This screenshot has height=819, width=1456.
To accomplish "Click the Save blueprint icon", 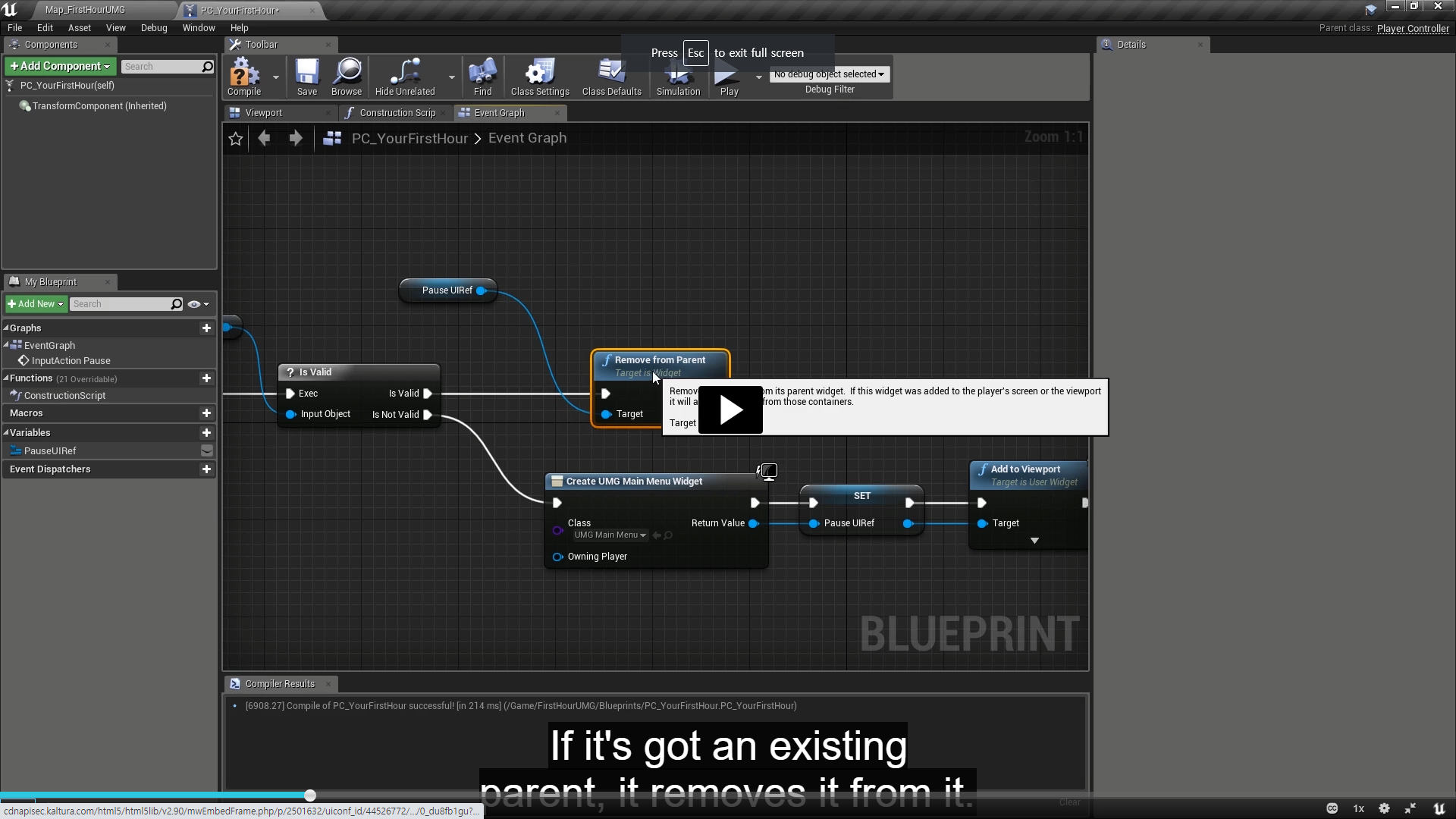I will coord(306,77).
